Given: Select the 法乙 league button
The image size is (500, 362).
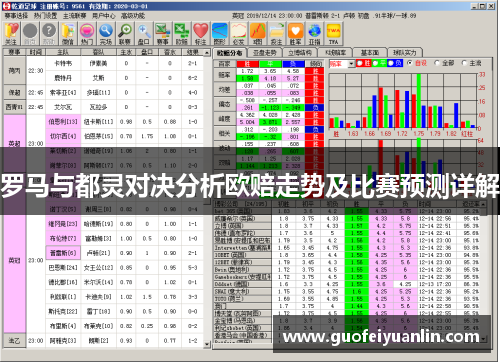Looking at the screenshot, I should pos(14,341).
